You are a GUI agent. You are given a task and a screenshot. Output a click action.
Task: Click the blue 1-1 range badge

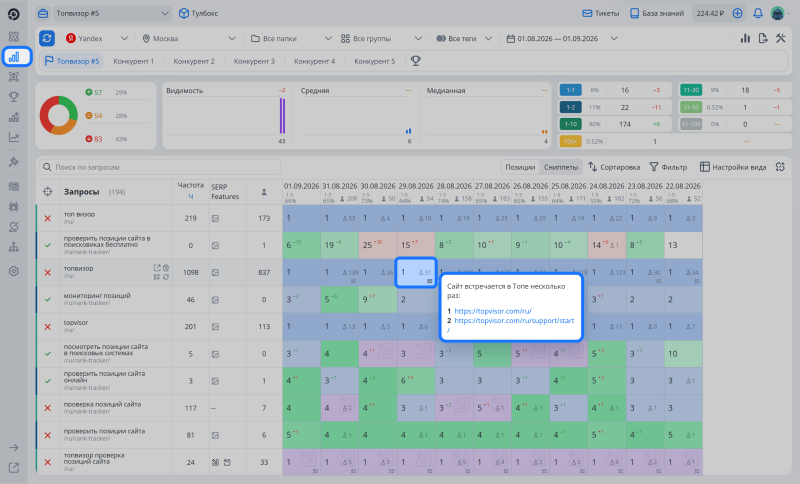coord(570,90)
